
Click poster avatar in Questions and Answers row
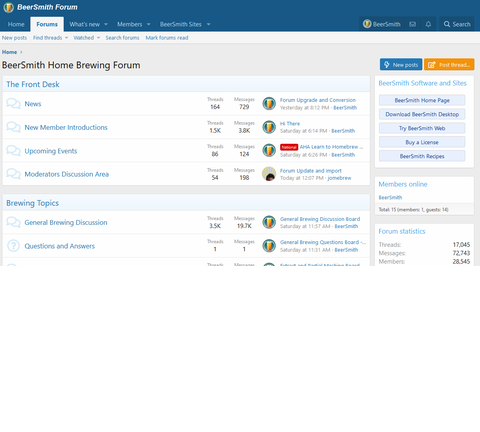(269, 246)
